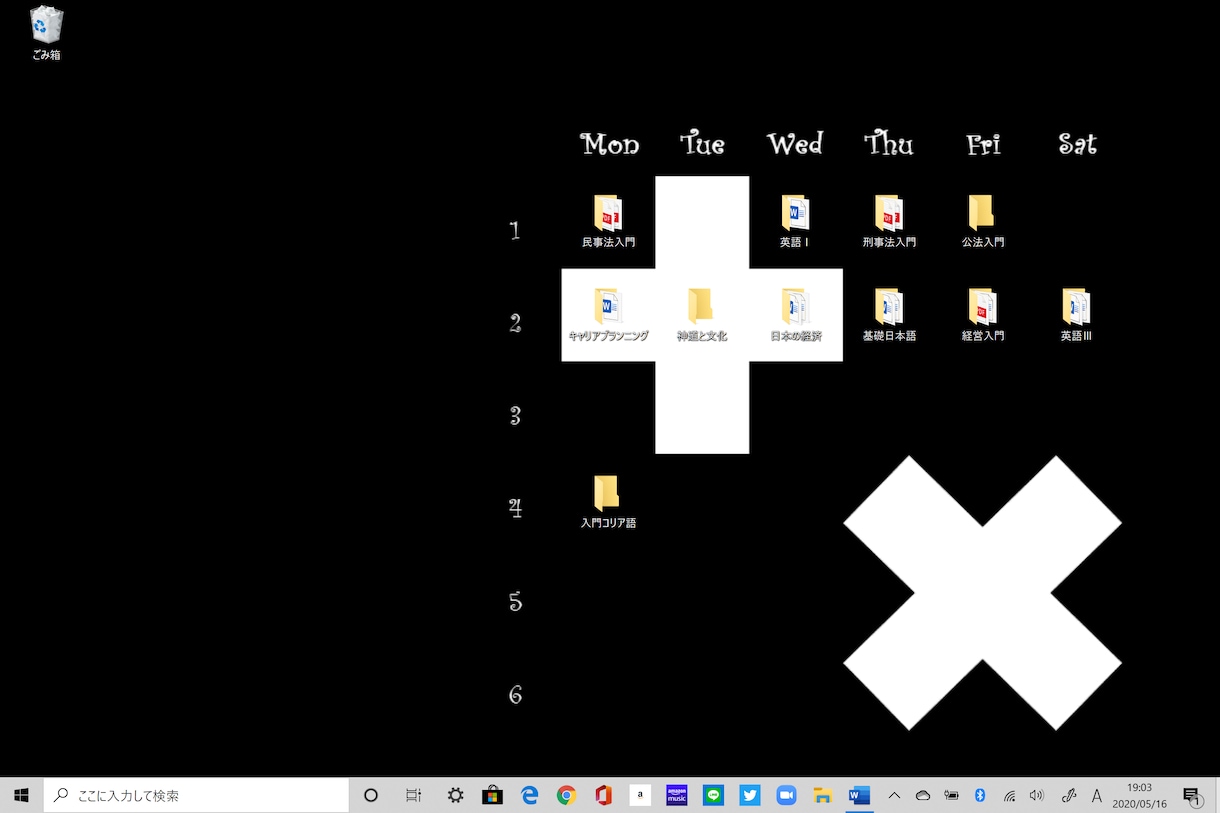Open the notification Action Center
Screen dimensions: 1220x813
click(x=1191, y=795)
